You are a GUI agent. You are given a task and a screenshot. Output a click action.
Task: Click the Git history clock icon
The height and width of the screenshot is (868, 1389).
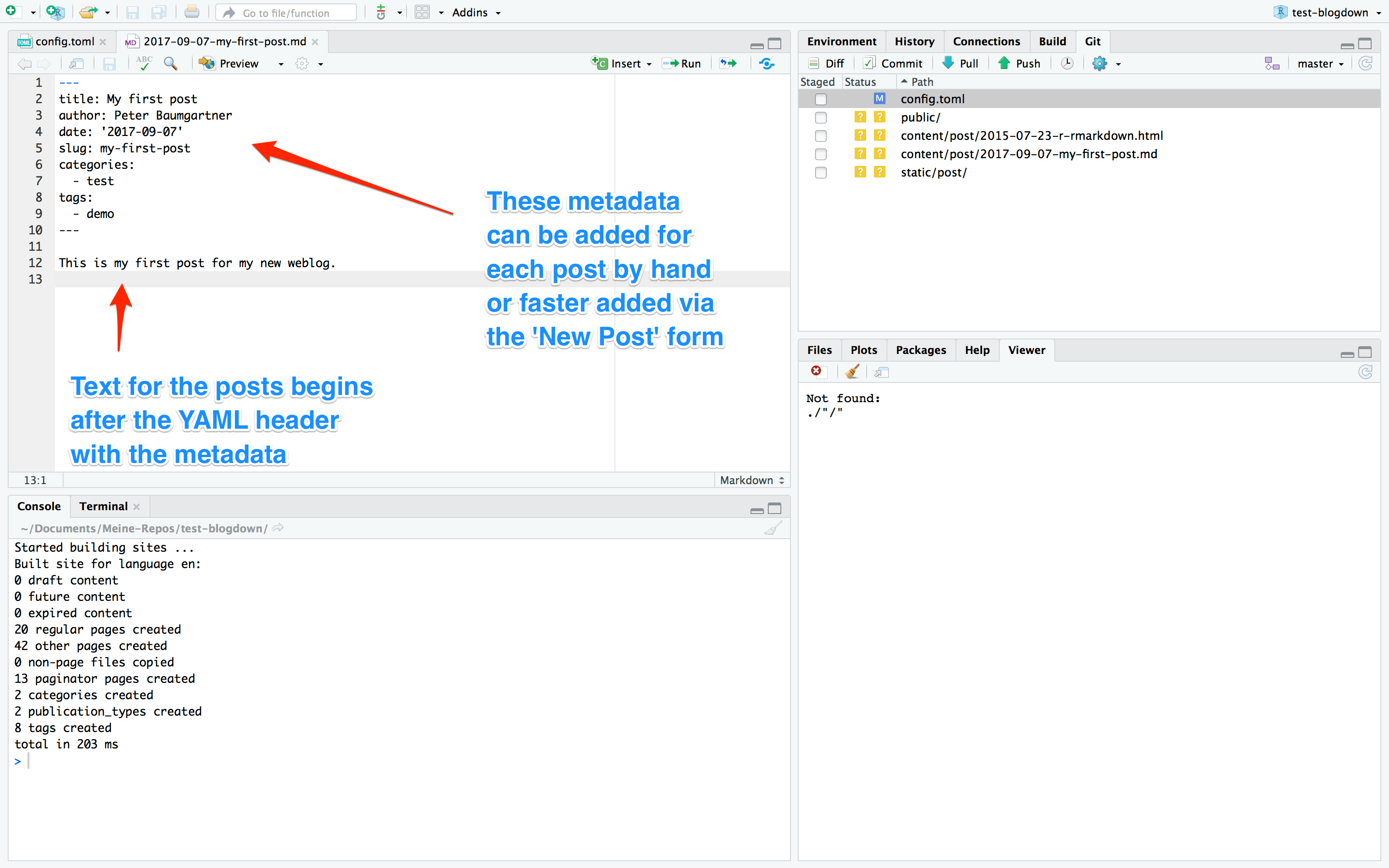1067,63
